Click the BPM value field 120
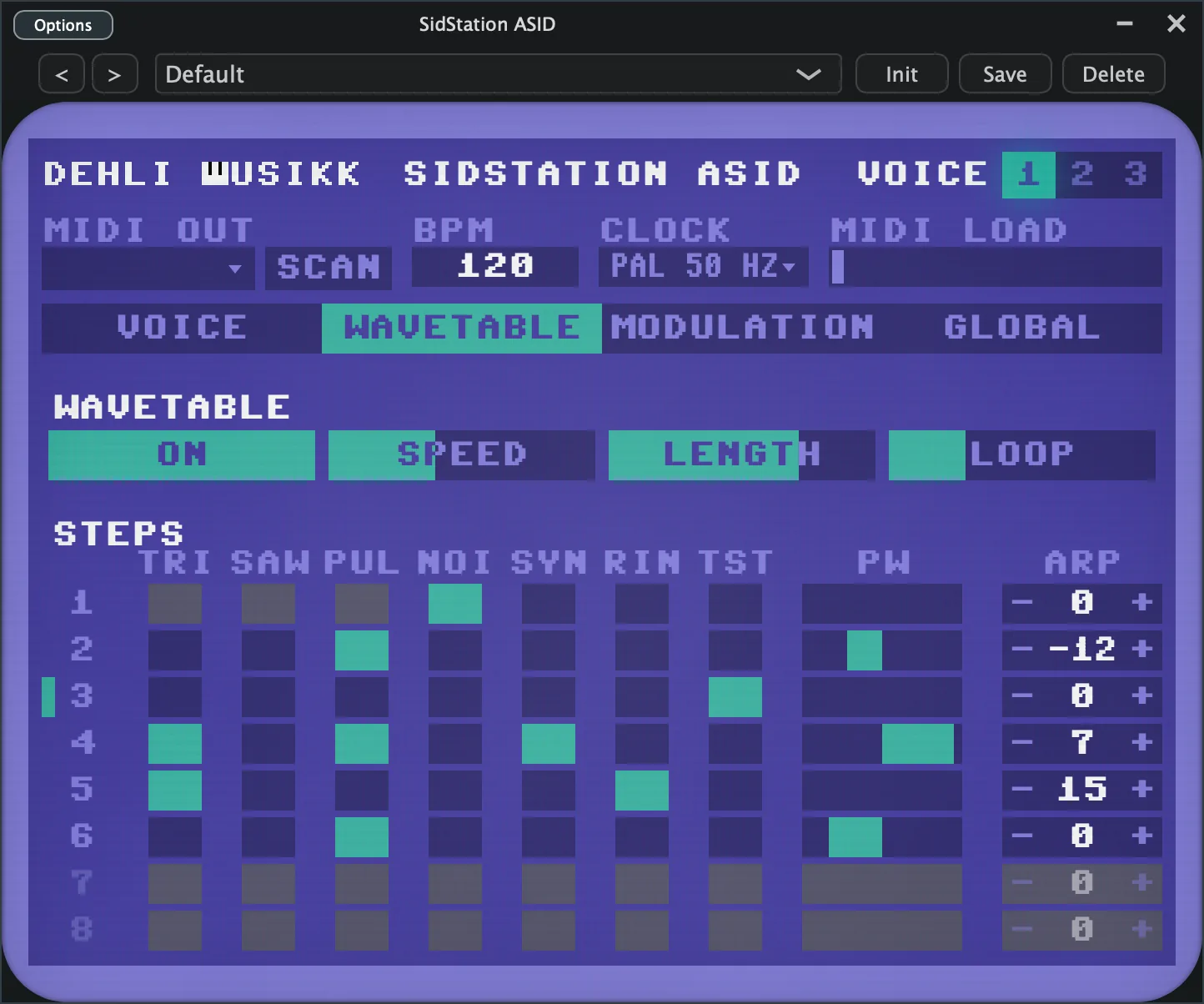 click(495, 267)
